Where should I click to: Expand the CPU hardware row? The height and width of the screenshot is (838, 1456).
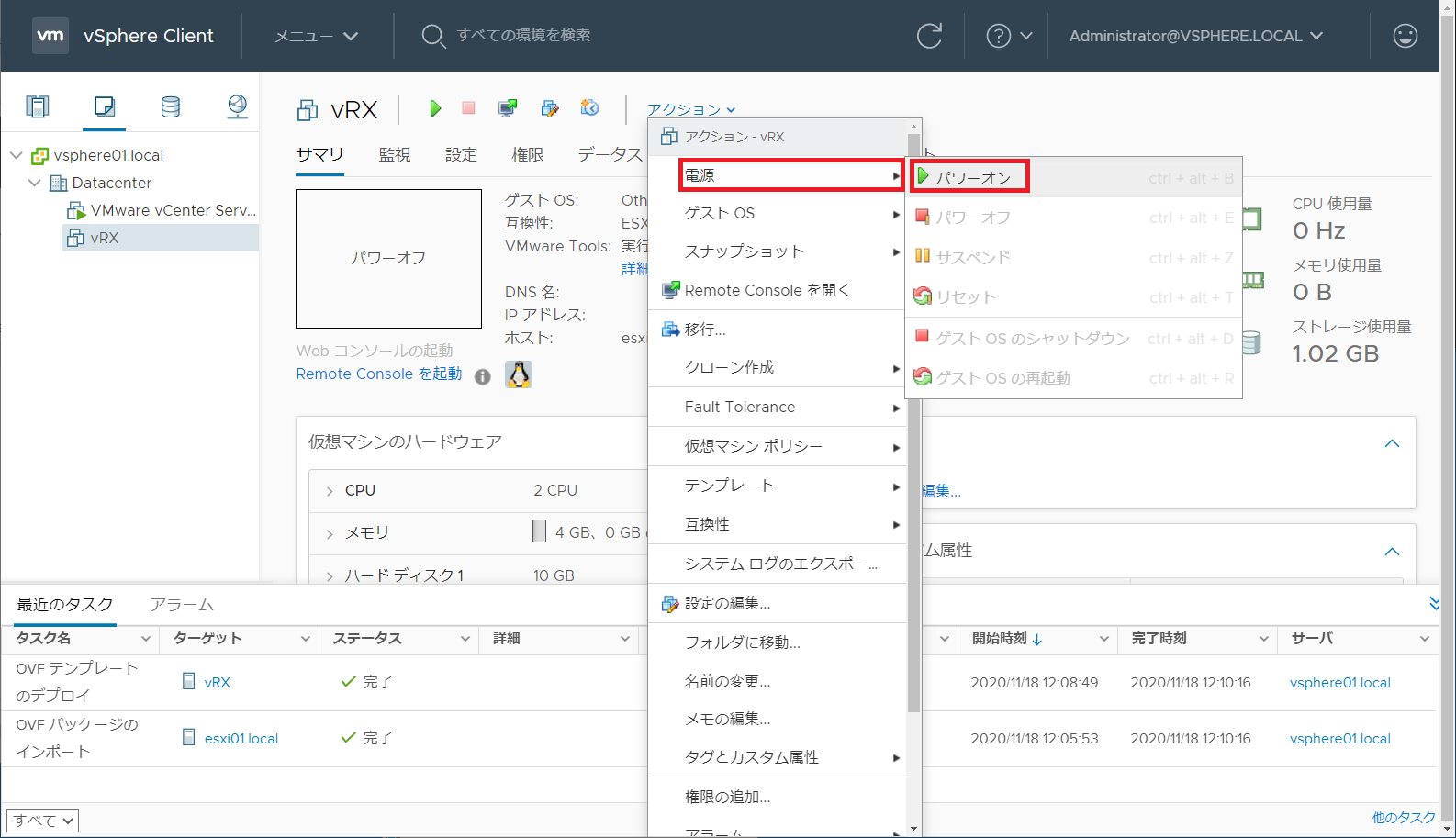(330, 491)
